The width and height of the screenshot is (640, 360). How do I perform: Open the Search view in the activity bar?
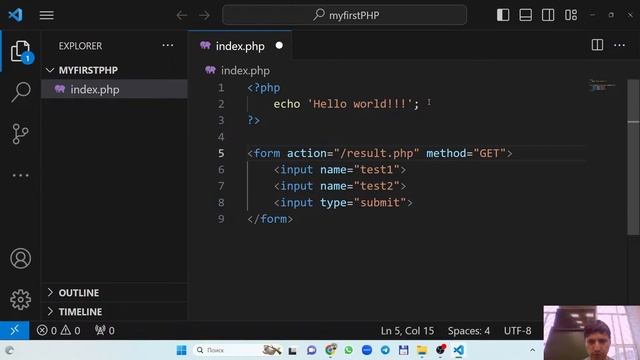click(x=20, y=92)
